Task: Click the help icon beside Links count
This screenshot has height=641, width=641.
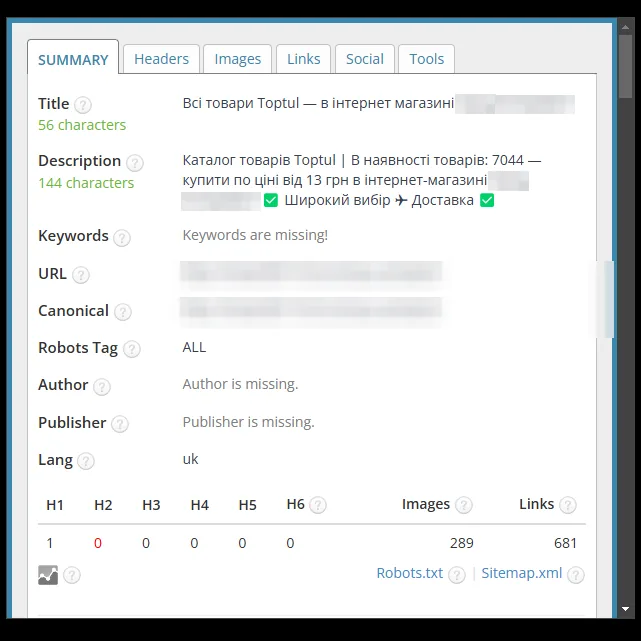Action: point(568,505)
